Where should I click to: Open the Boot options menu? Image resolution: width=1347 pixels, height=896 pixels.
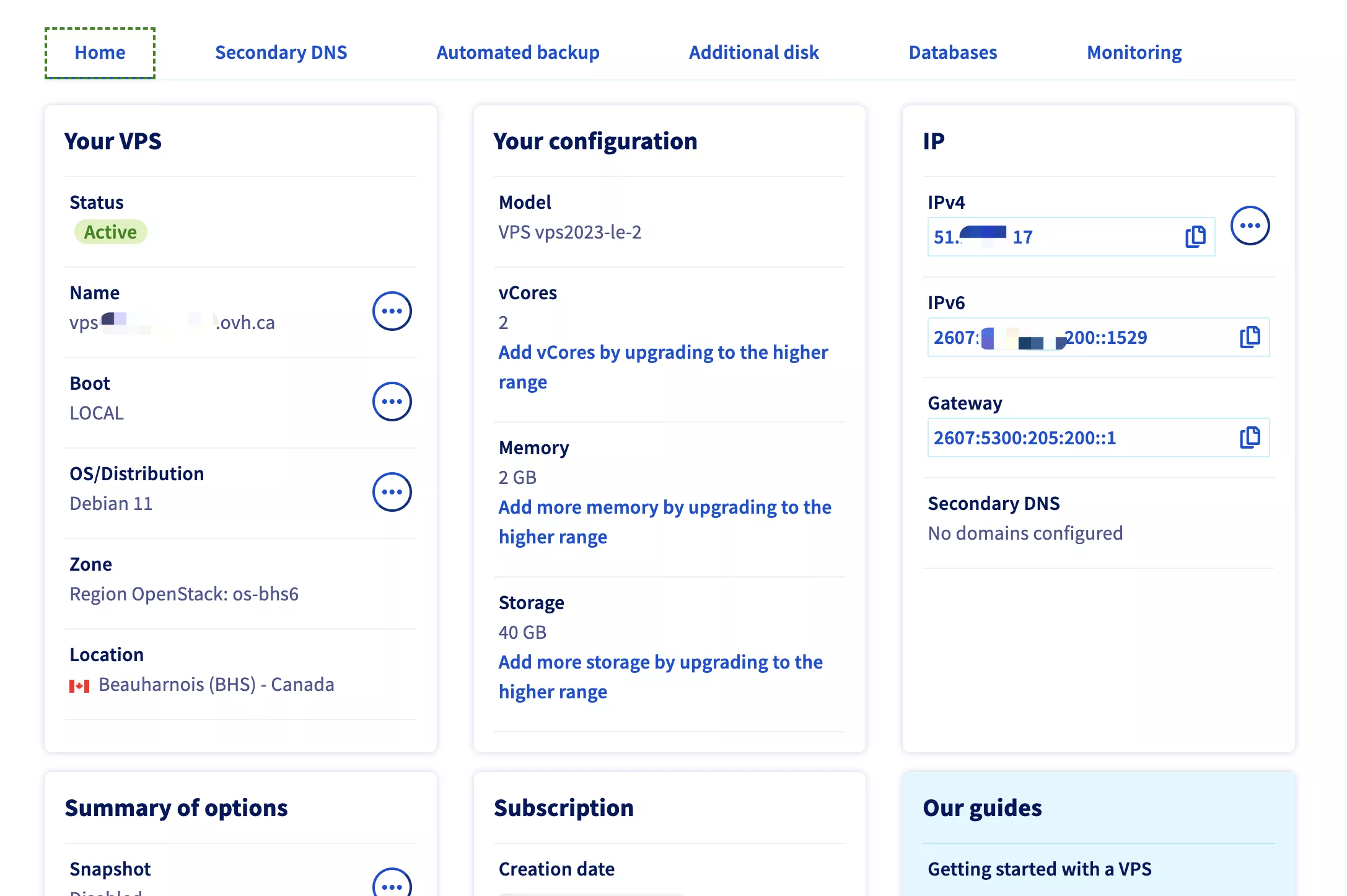[x=392, y=401]
